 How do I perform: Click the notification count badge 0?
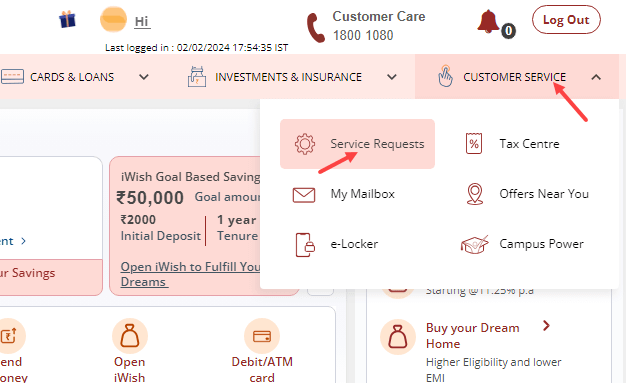[x=508, y=31]
